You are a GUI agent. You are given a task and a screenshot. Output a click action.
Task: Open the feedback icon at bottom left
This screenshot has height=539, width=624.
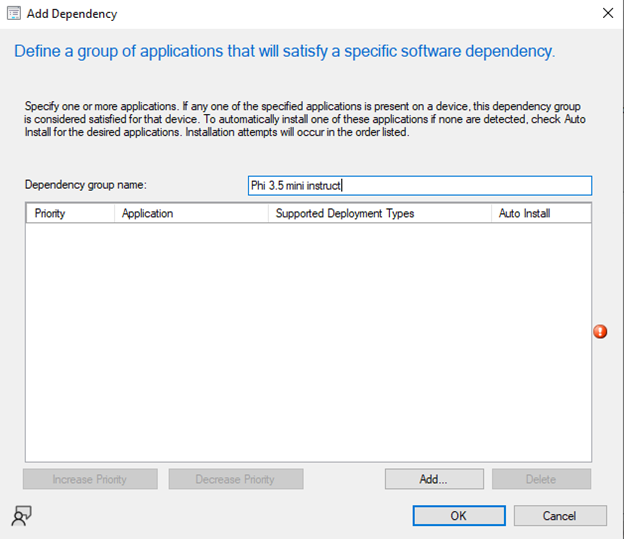(x=21, y=516)
